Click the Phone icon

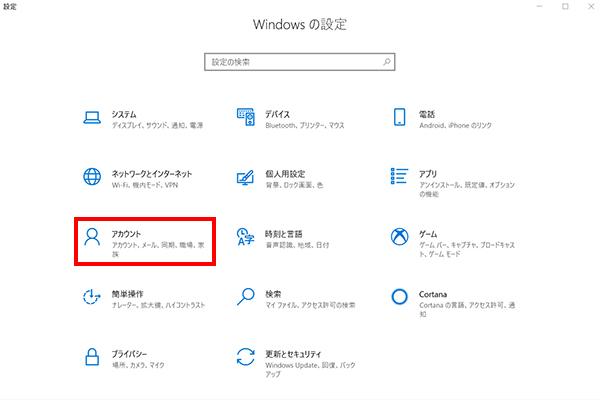click(x=399, y=117)
